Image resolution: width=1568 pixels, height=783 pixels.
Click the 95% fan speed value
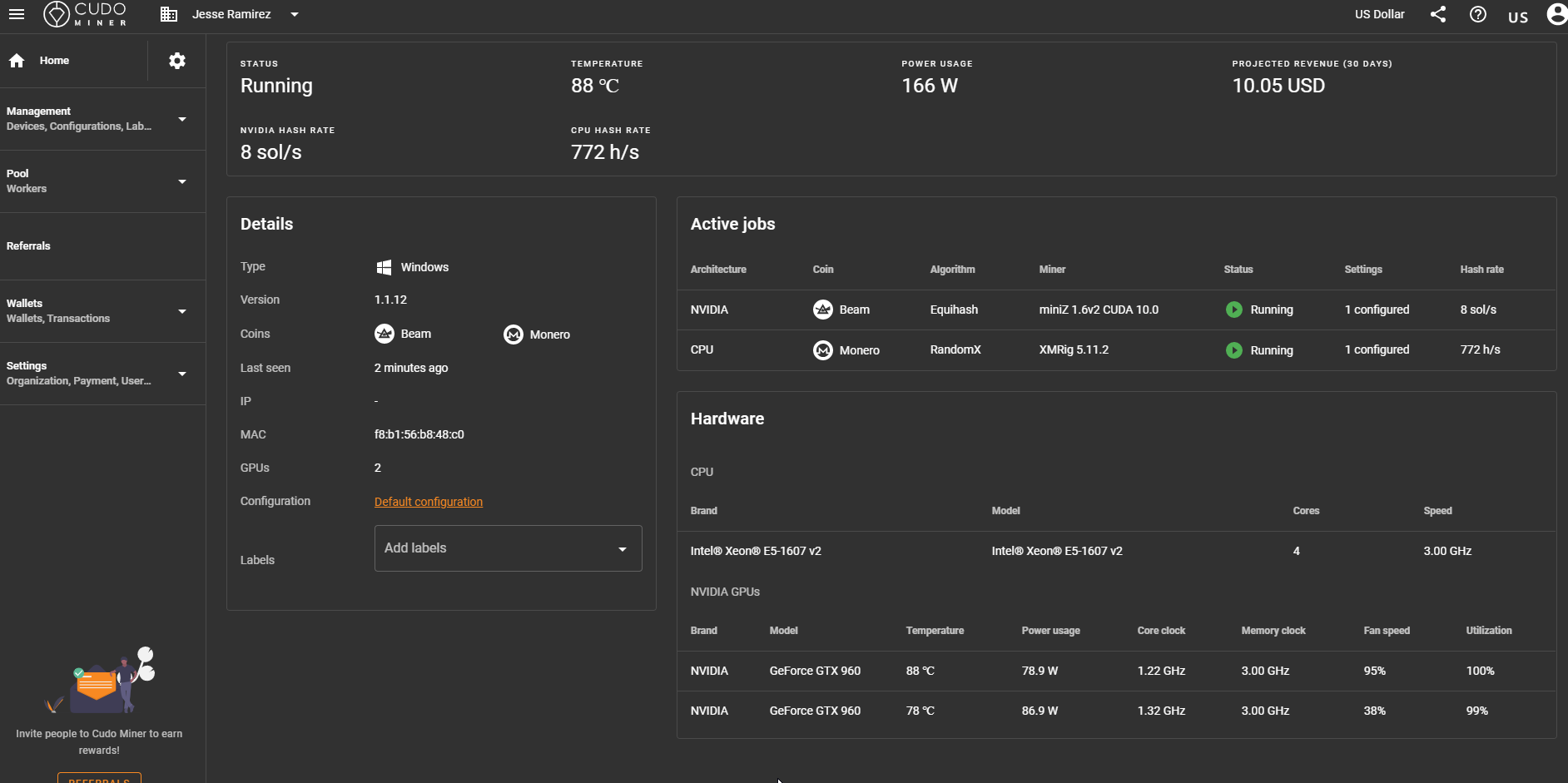click(x=1375, y=671)
